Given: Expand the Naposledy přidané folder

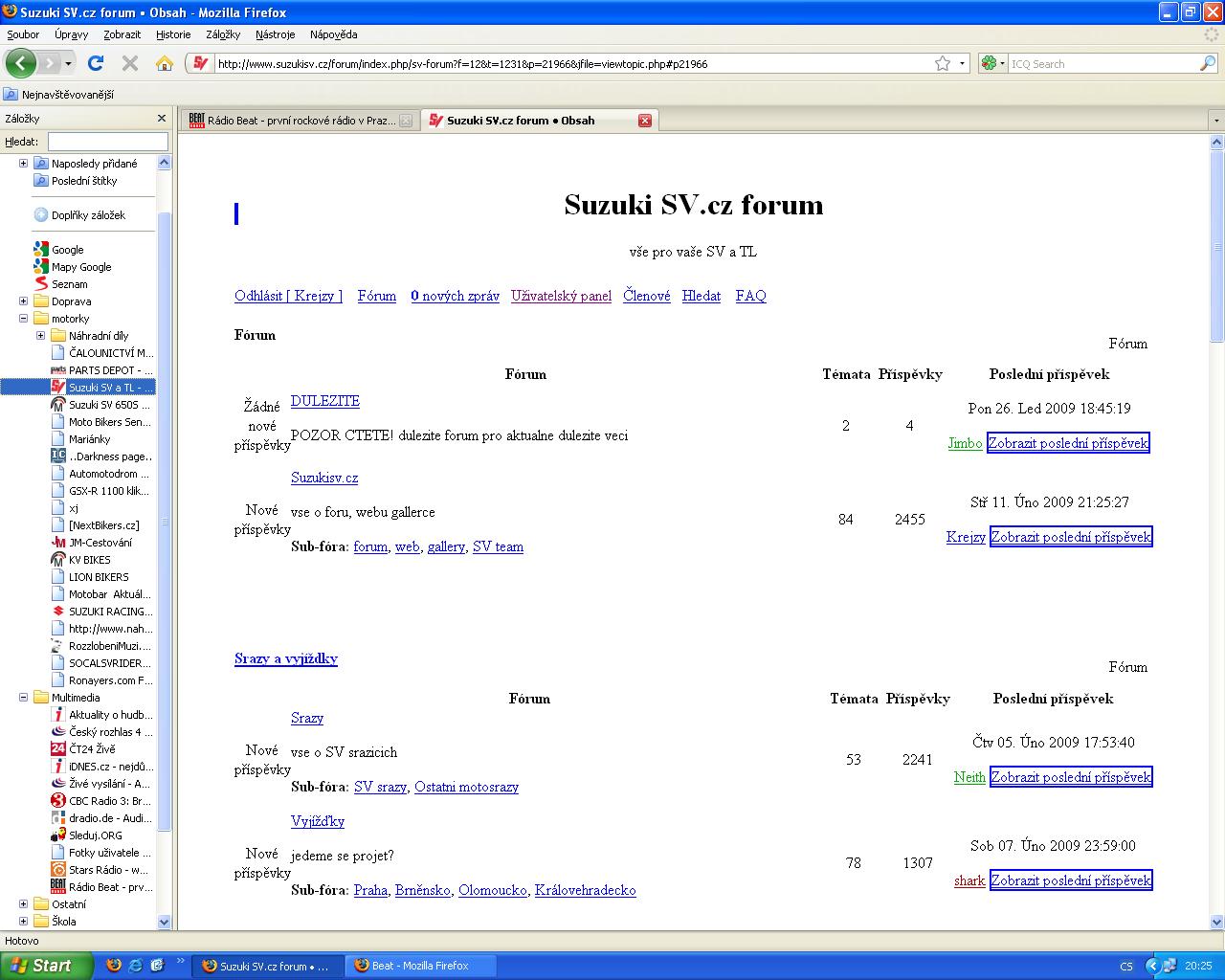Looking at the screenshot, I should 23,164.
